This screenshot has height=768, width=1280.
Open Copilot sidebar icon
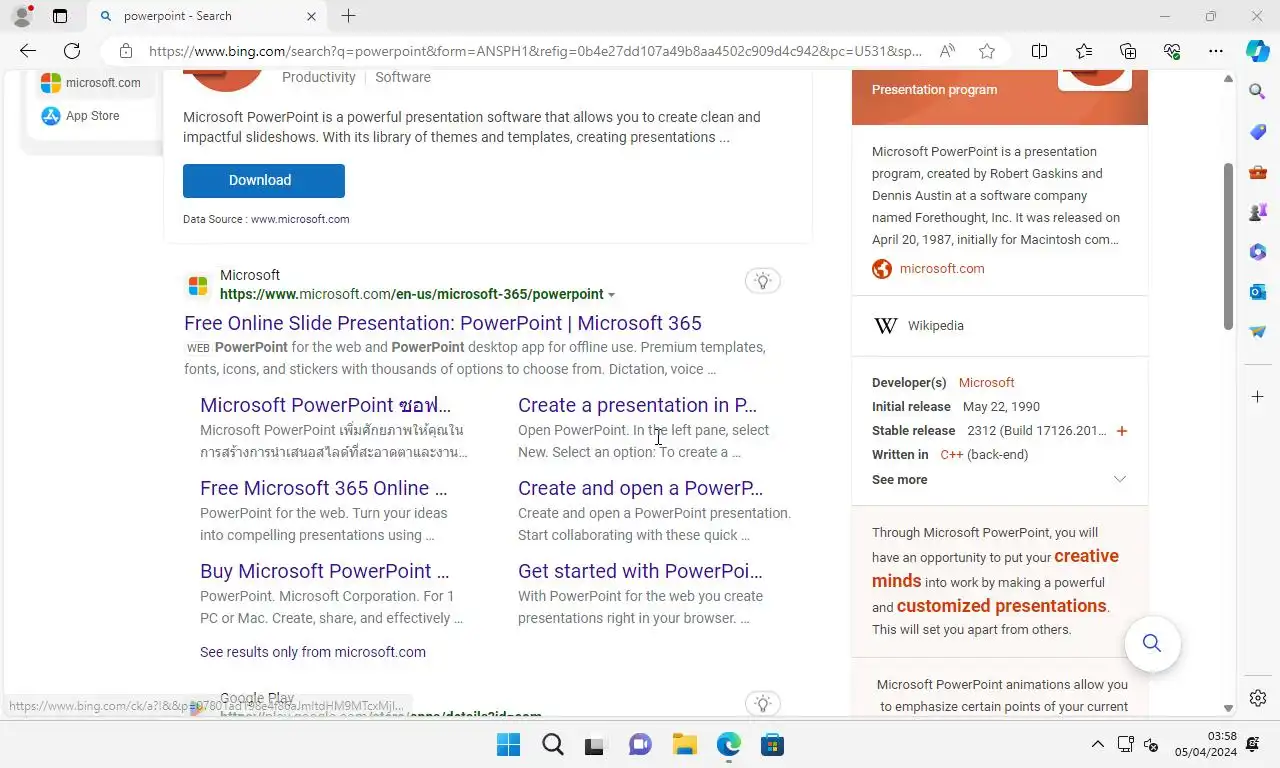(1258, 51)
